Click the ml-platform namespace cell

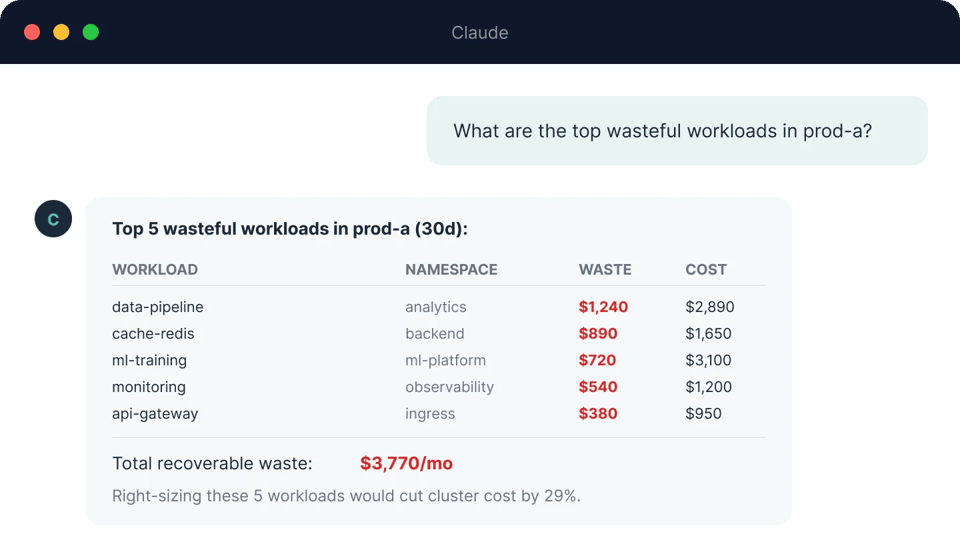446,360
